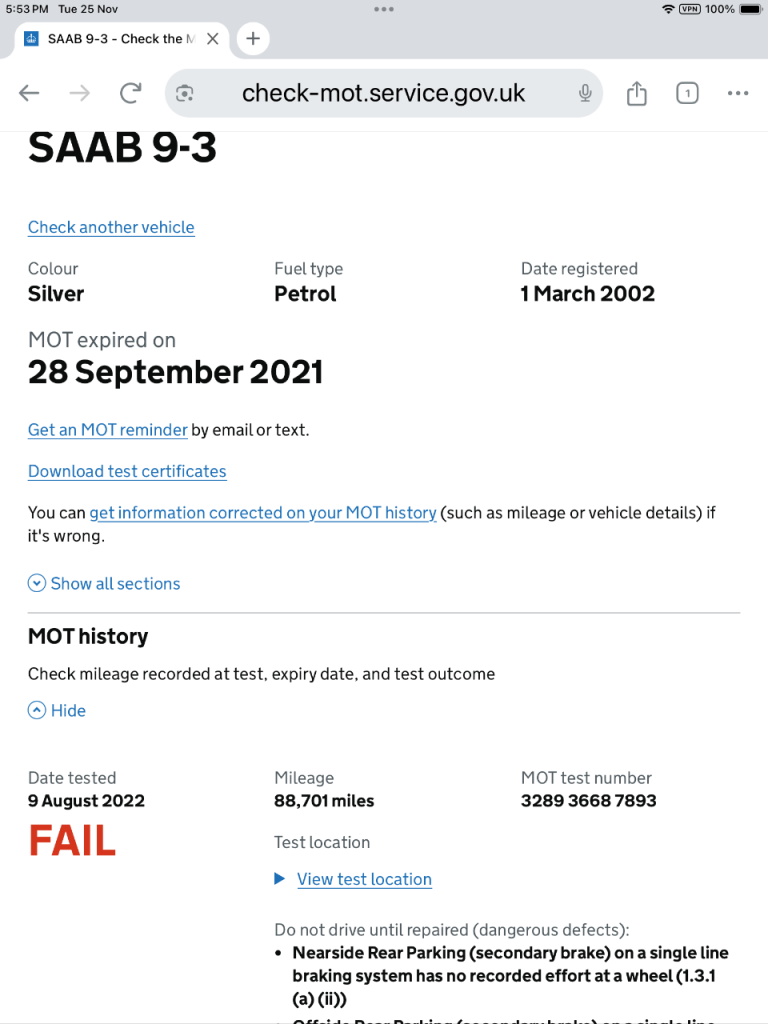The image size is (768, 1024).
Task: Follow the Download test certificates link
Action: [x=127, y=471]
